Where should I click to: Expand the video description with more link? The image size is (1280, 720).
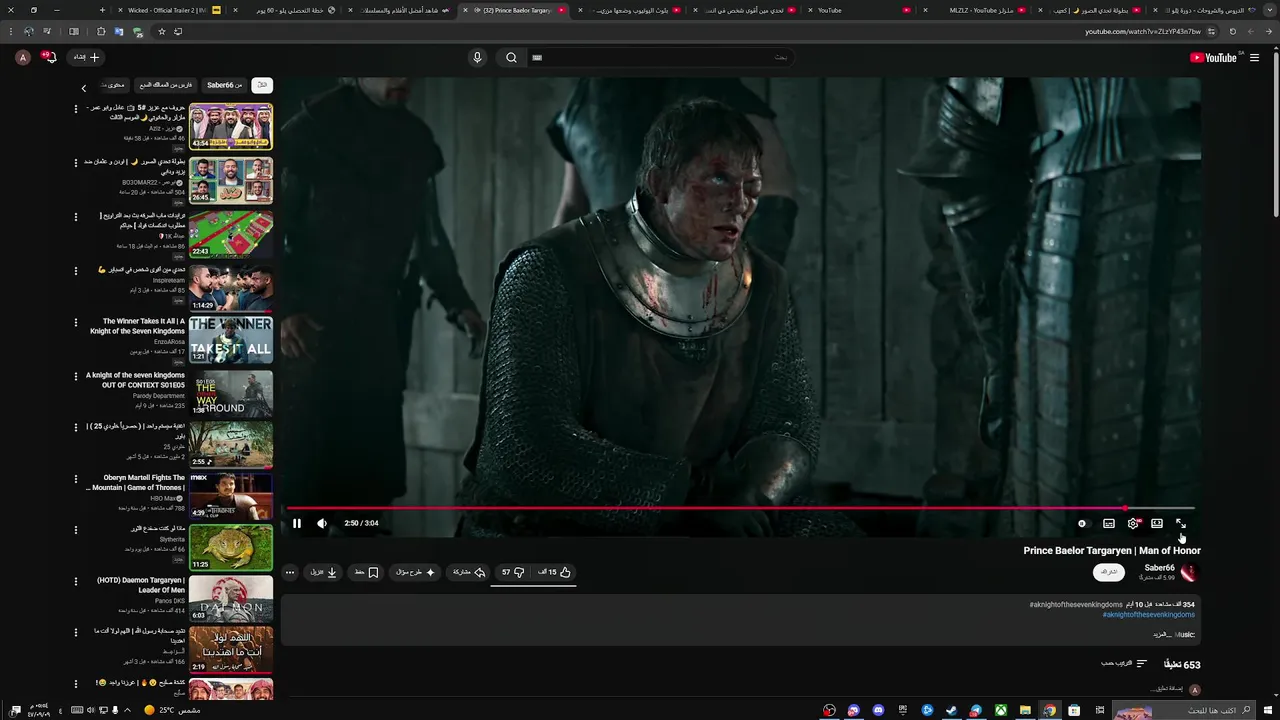(x=1161, y=634)
